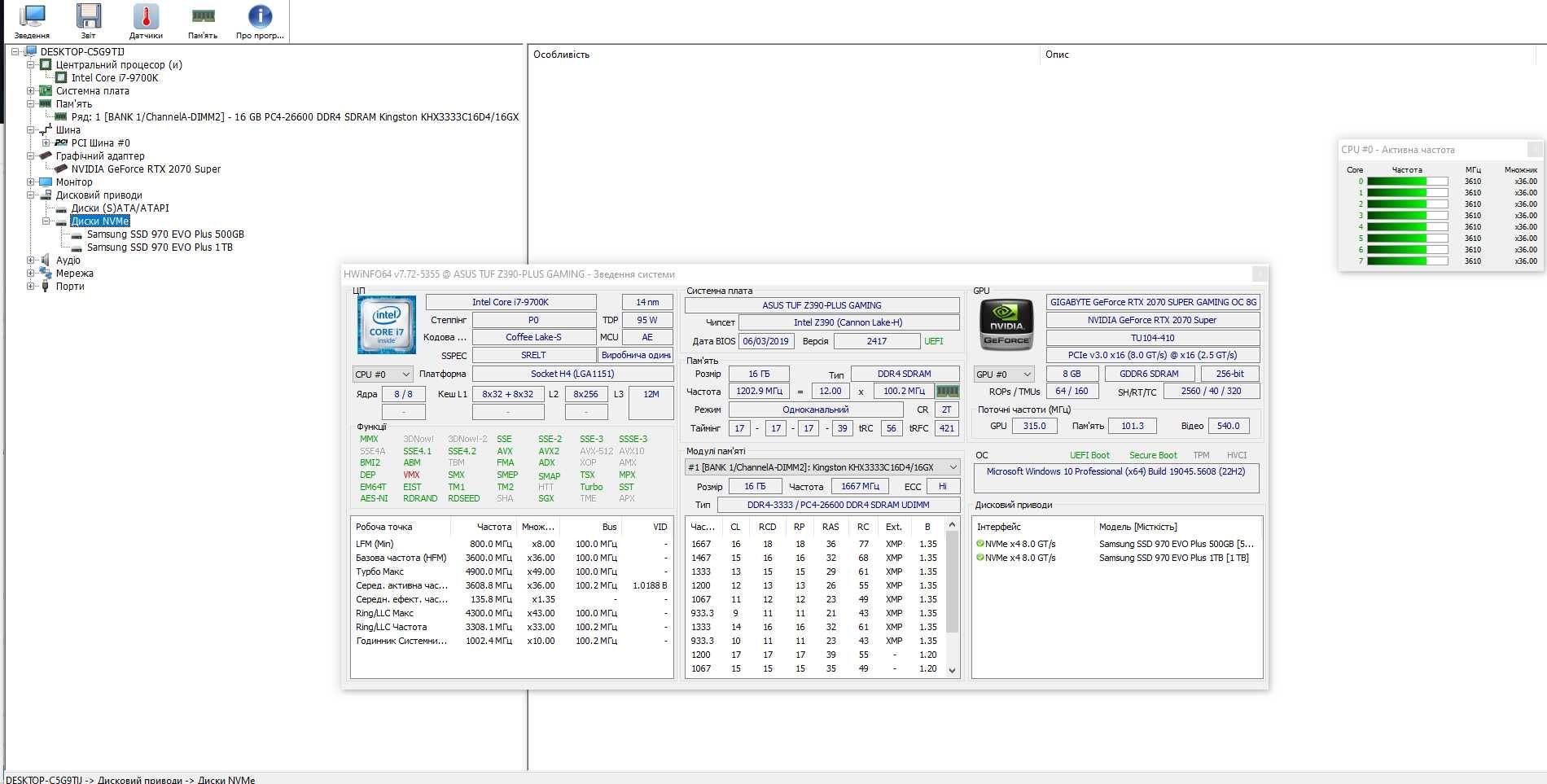Open the Зведення summary toolbar icon

point(33,16)
